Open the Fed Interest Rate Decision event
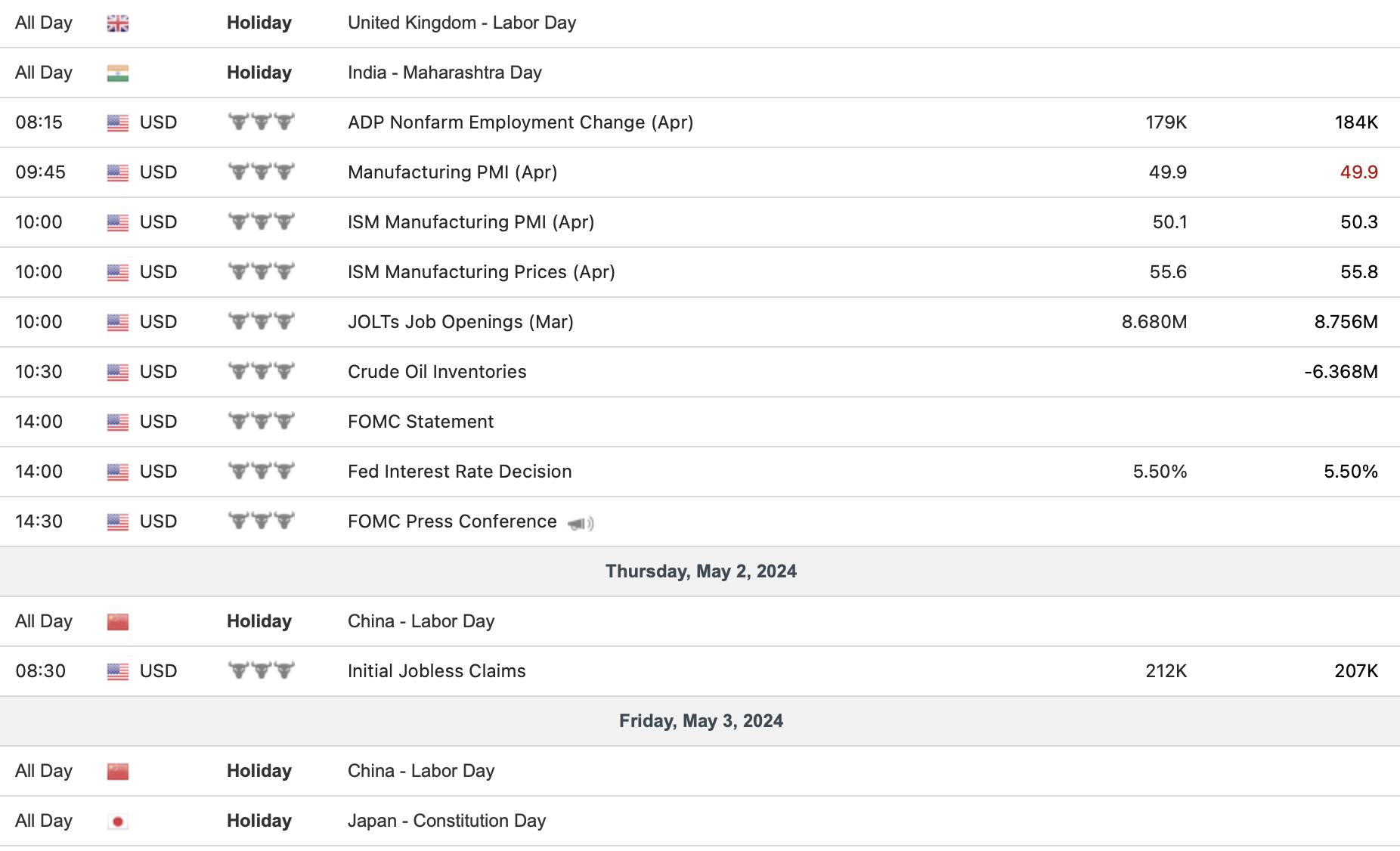This screenshot has height=851, width=1400. coord(460,472)
